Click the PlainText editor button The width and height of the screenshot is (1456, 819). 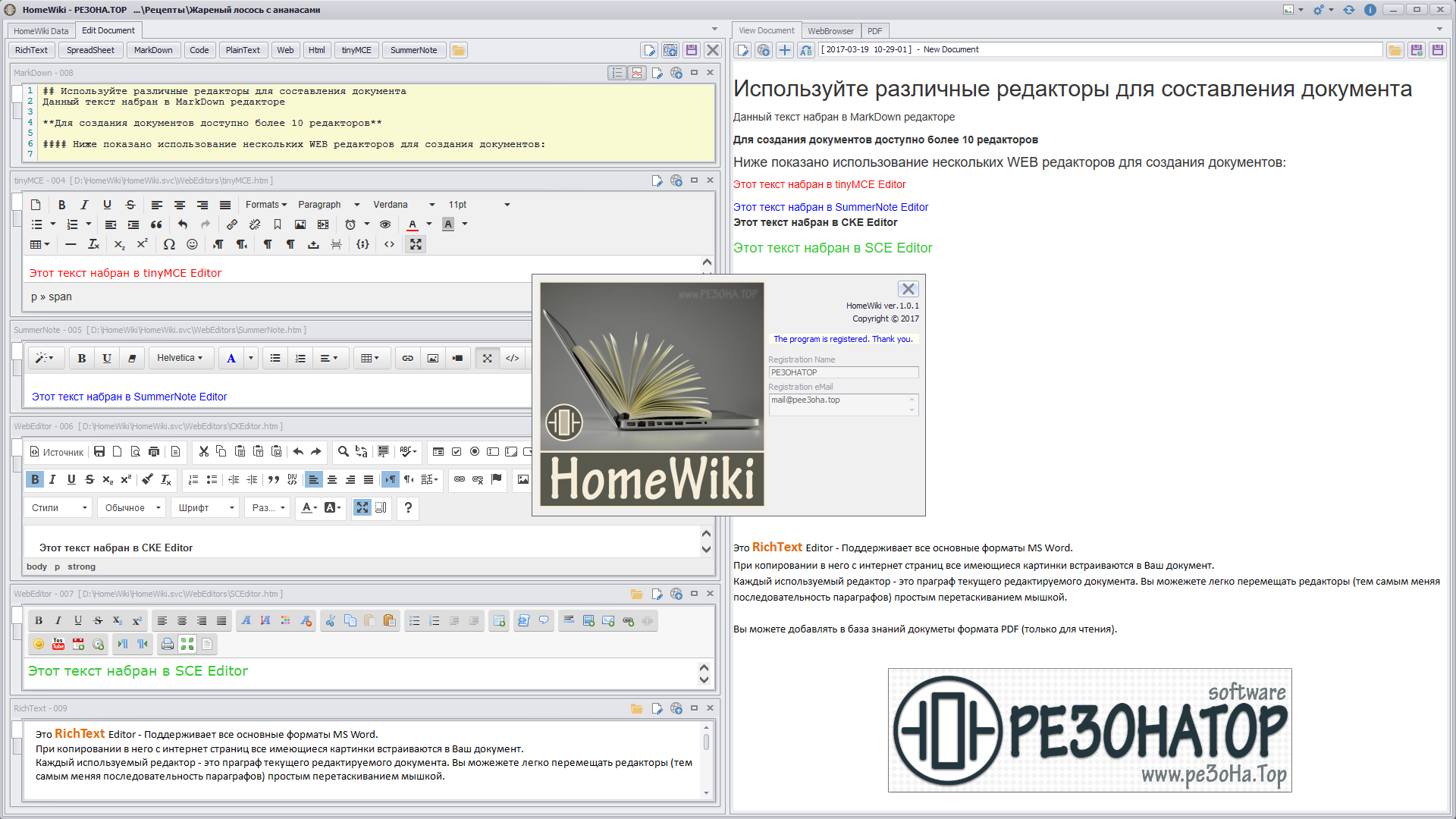point(243,50)
